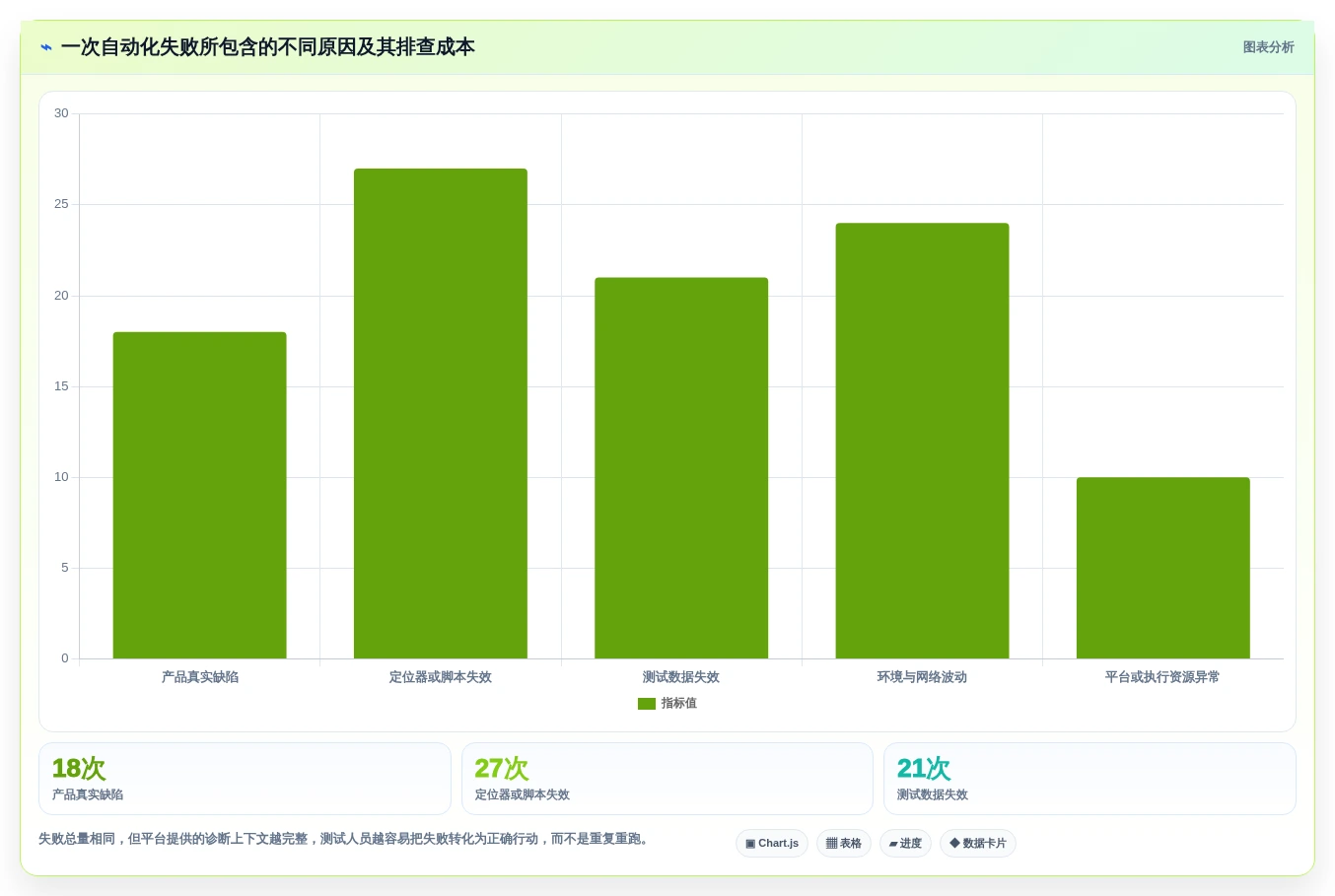Screen dimensions: 1335x896
Task: Click the 数据卡片 tag chip
Action: (978, 844)
